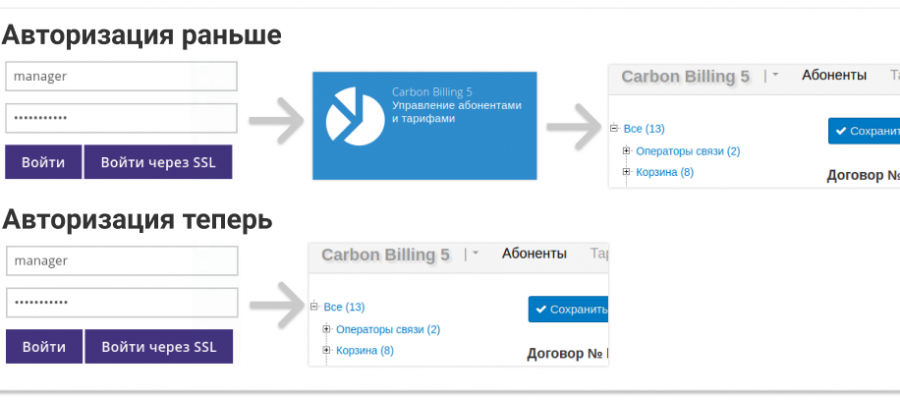Collapse the top 'Все (13)' tree node
The image size is (900, 400).
614,128
